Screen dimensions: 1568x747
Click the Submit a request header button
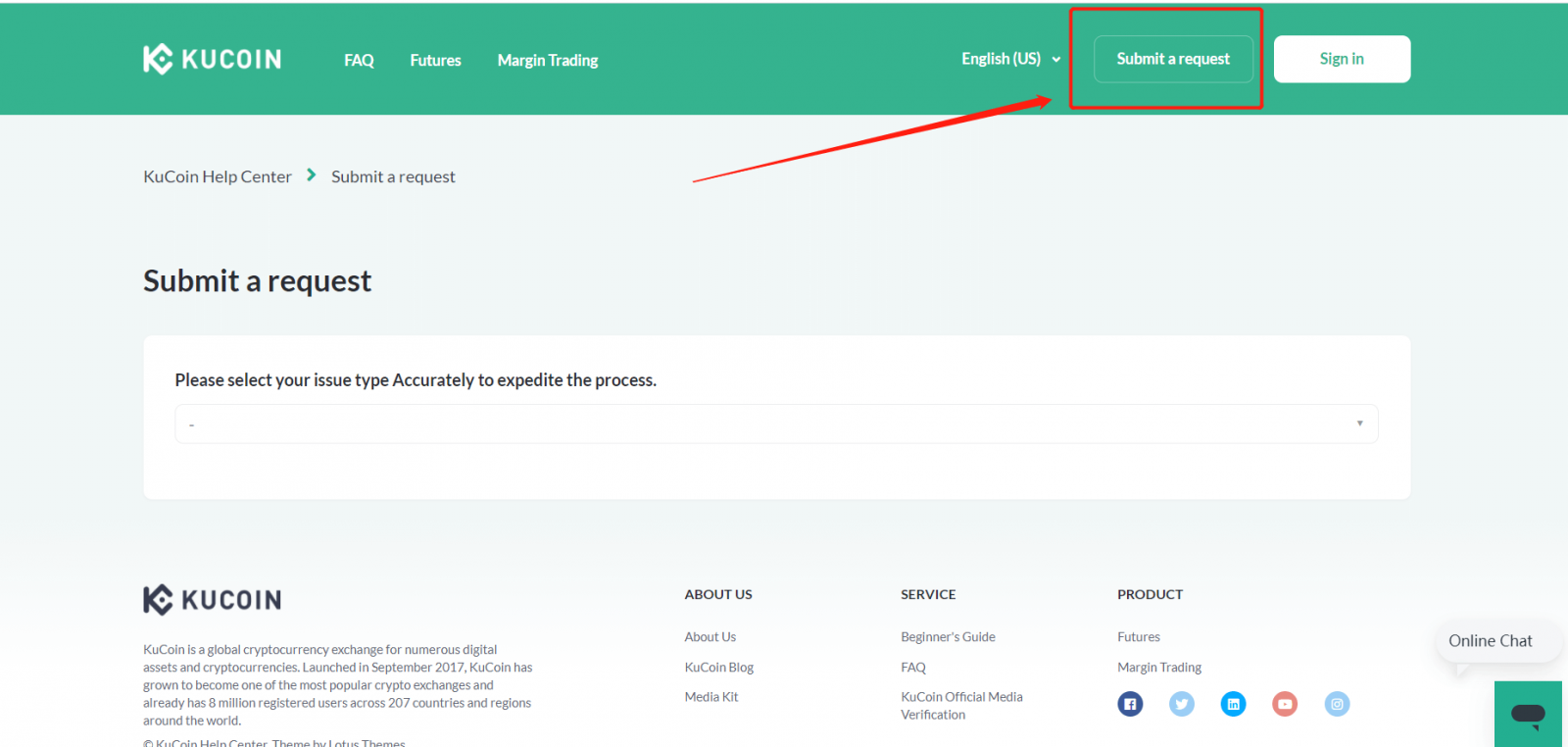(x=1173, y=59)
